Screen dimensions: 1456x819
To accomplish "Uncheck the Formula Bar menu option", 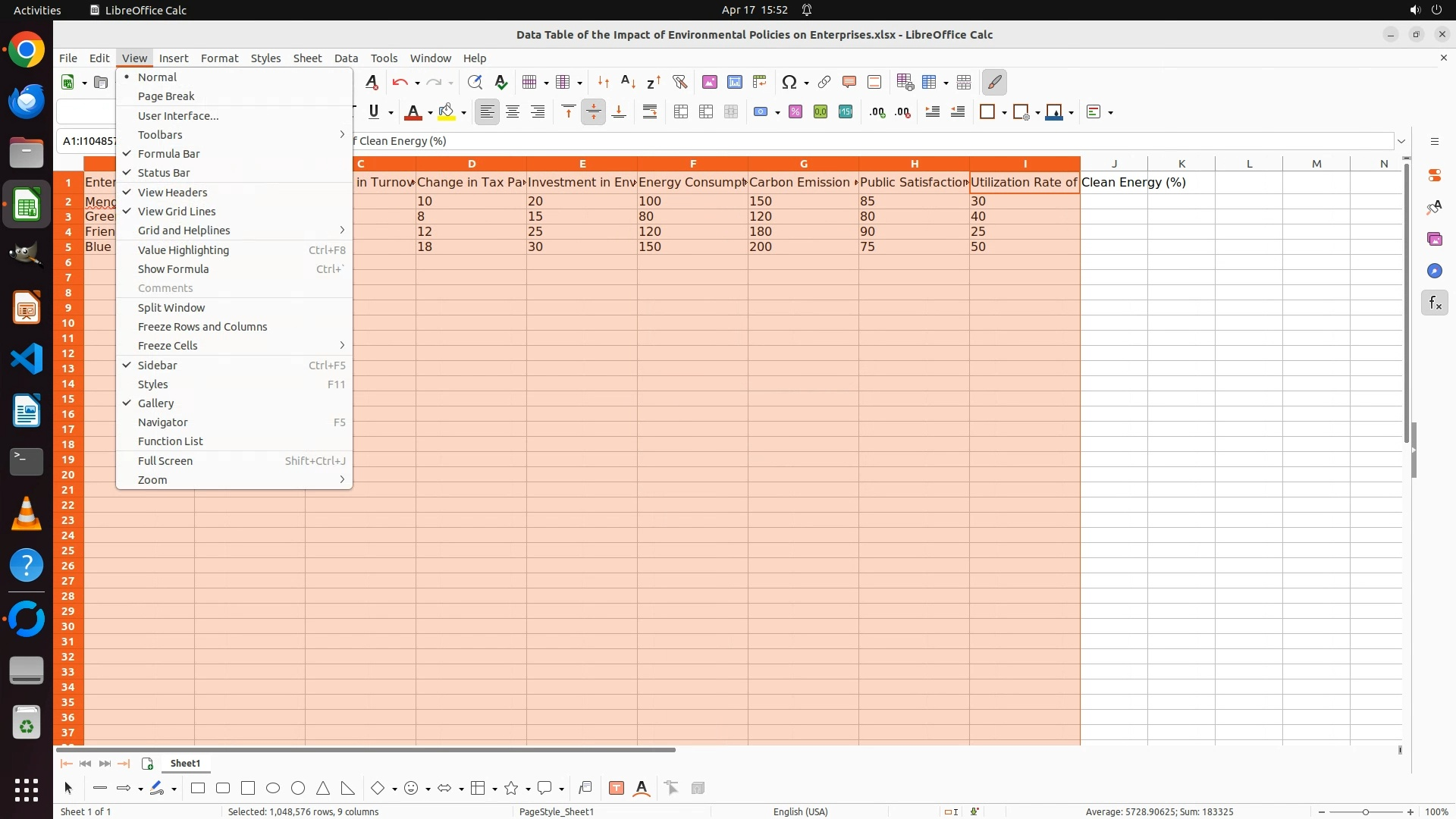I will point(168,154).
